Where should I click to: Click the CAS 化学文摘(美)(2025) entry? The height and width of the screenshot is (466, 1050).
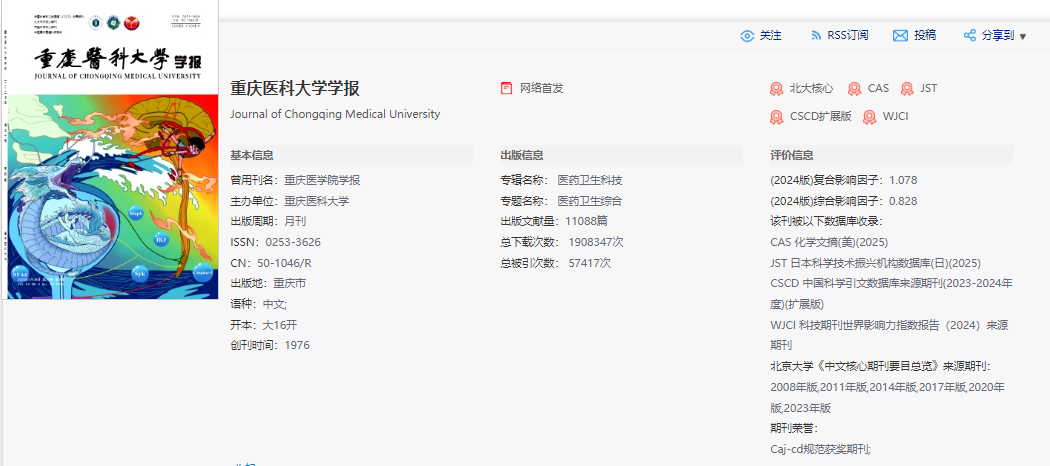(x=829, y=242)
